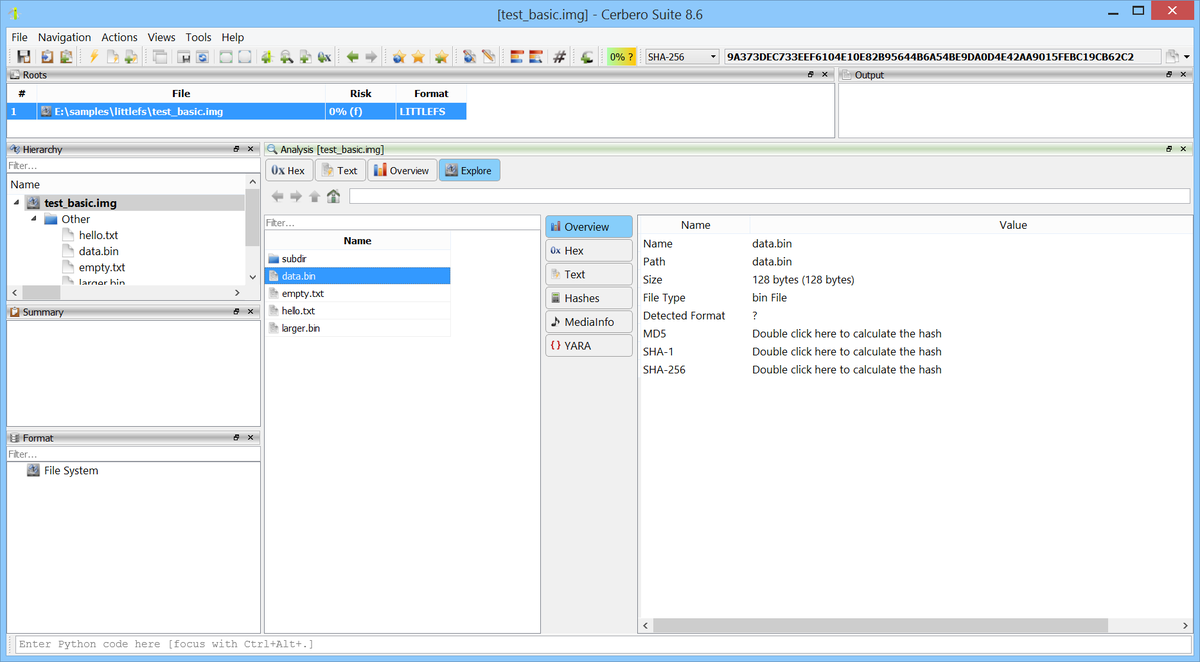The height and width of the screenshot is (662, 1200).
Task: Select hello.txt in the Explore file list
Action: (357, 311)
